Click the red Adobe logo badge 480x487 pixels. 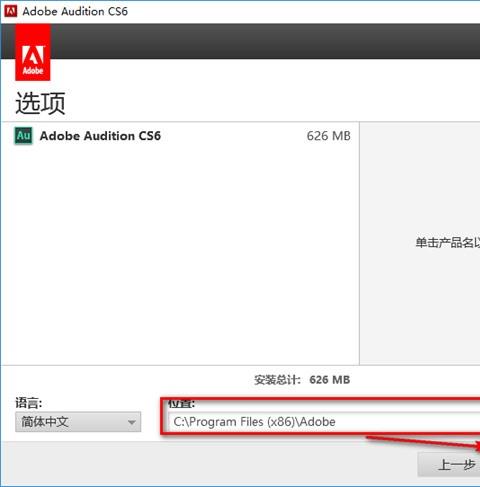click(33, 53)
